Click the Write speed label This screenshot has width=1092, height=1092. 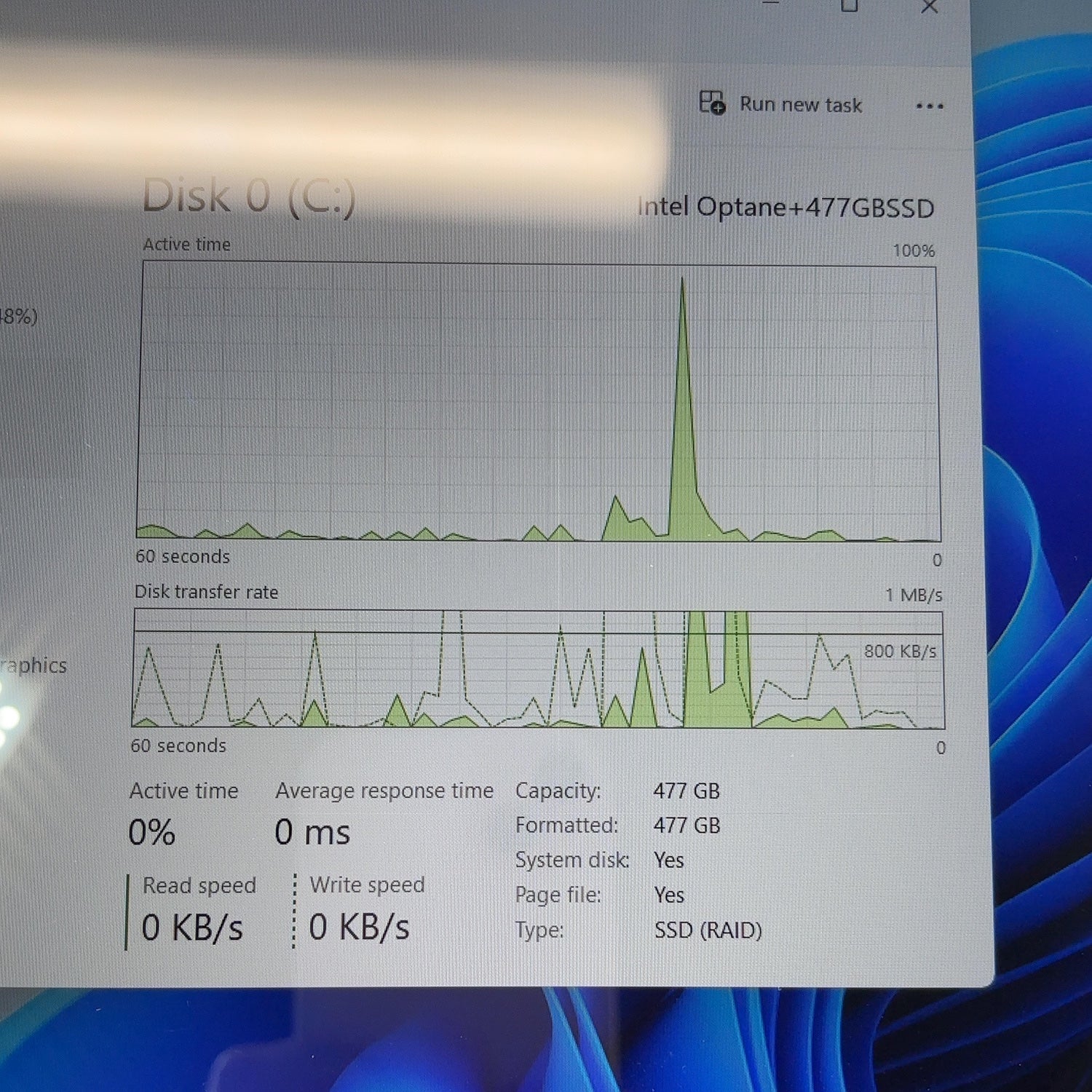coord(368,885)
